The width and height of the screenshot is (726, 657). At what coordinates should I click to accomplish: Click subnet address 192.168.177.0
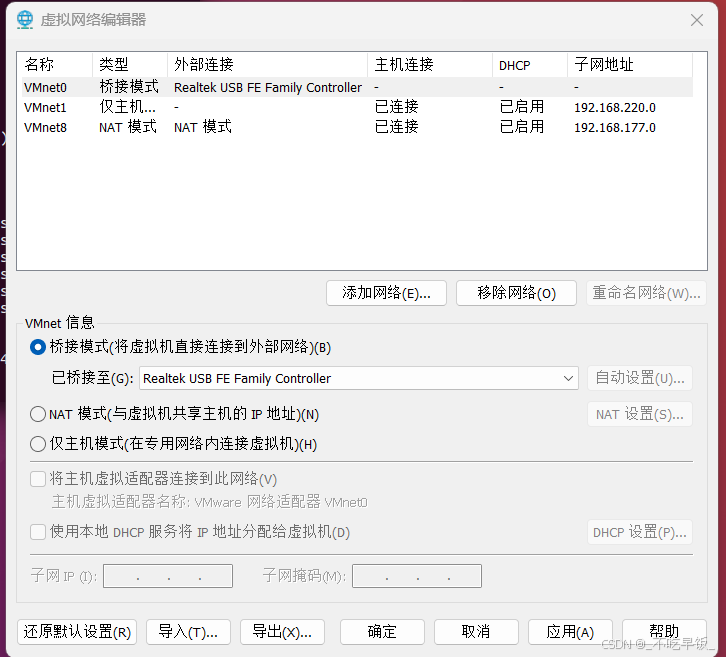click(x=615, y=127)
